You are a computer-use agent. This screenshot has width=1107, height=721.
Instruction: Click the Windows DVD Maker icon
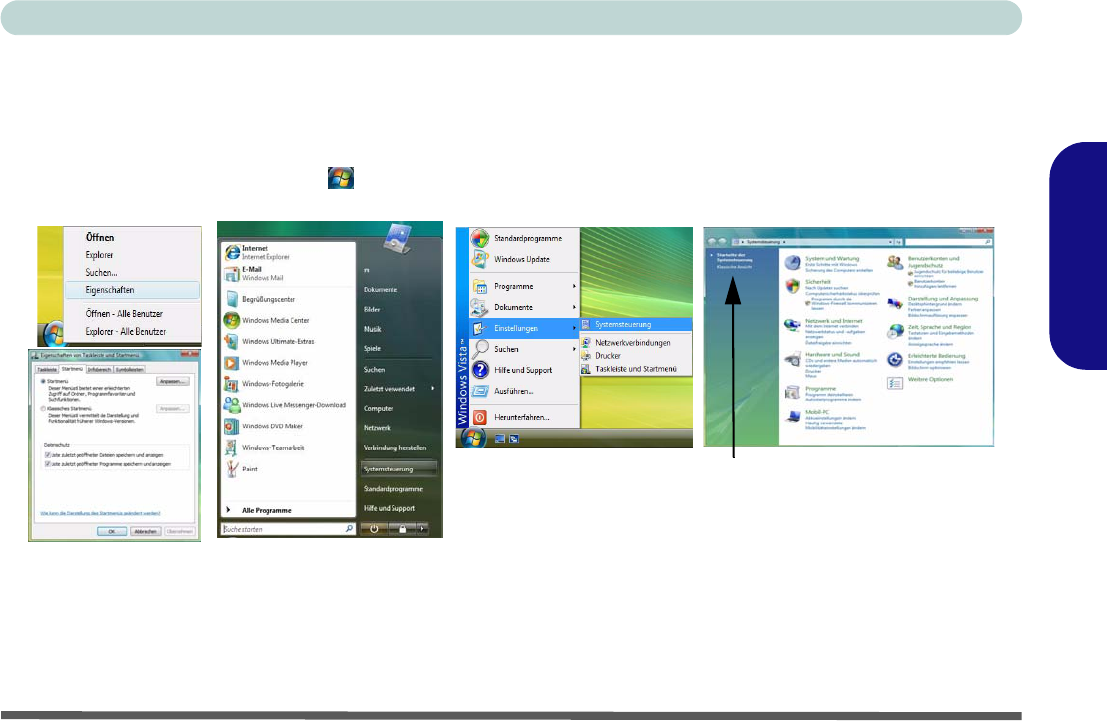pyautogui.click(x=231, y=426)
